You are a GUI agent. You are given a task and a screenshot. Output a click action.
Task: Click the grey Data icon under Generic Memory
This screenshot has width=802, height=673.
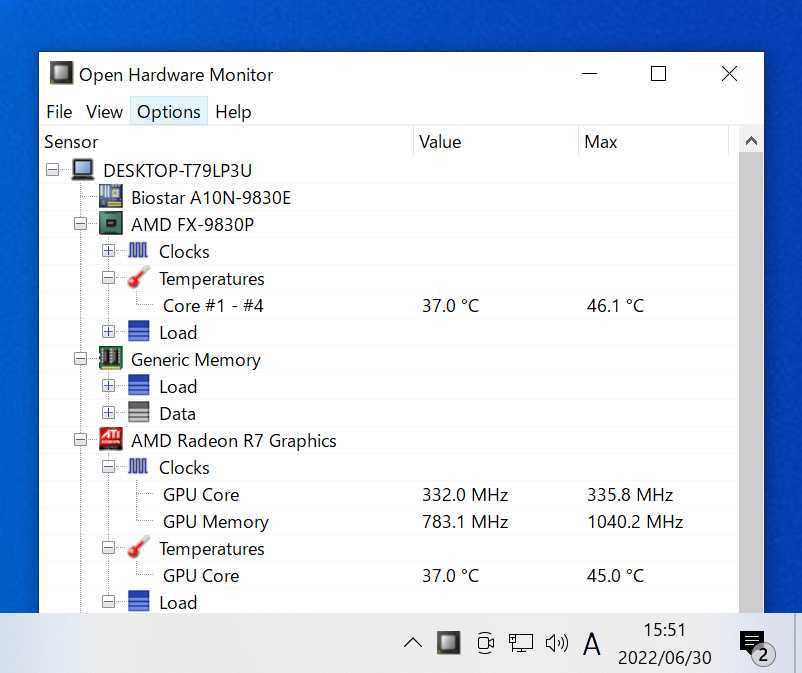(x=138, y=413)
